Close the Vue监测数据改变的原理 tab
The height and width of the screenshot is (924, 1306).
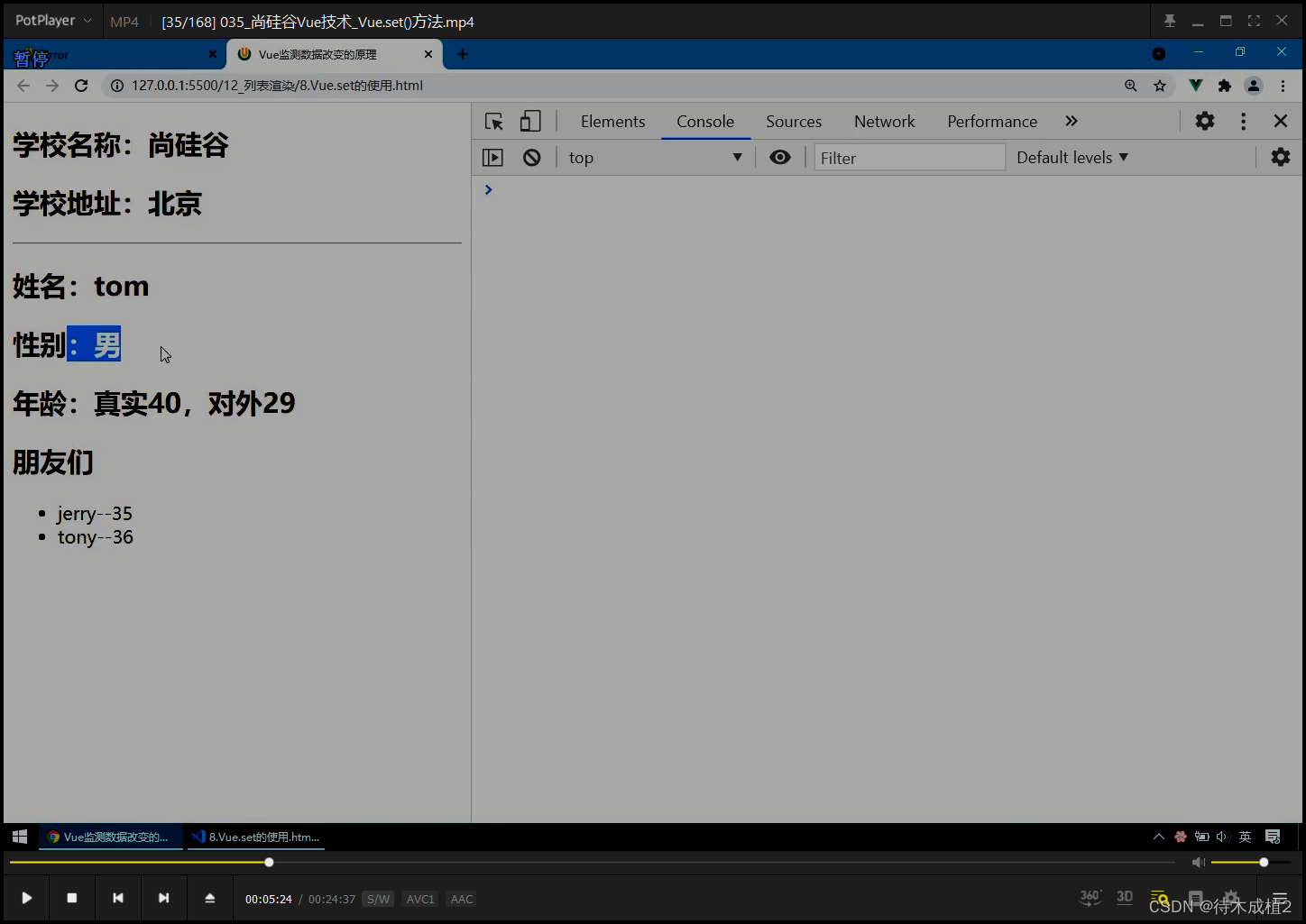[x=428, y=54]
